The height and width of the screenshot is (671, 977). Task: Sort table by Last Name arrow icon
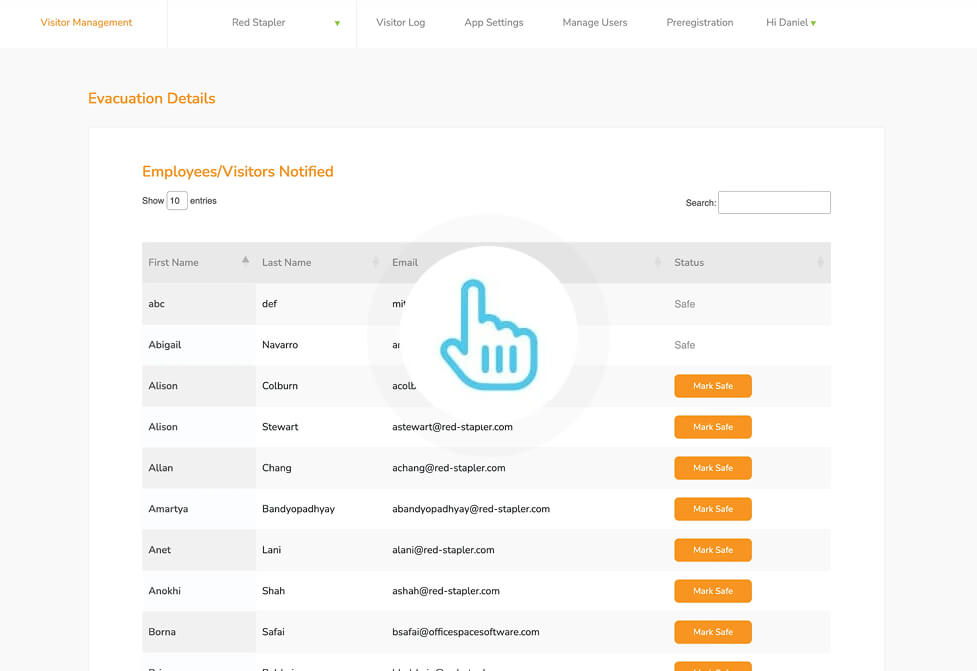click(x=376, y=262)
